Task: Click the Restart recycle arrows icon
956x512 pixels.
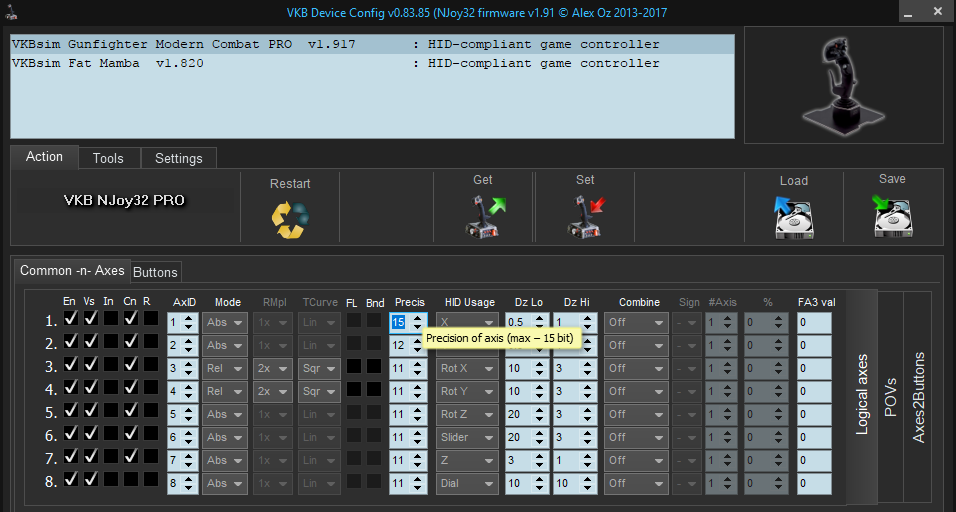Action: [x=290, y=219]
